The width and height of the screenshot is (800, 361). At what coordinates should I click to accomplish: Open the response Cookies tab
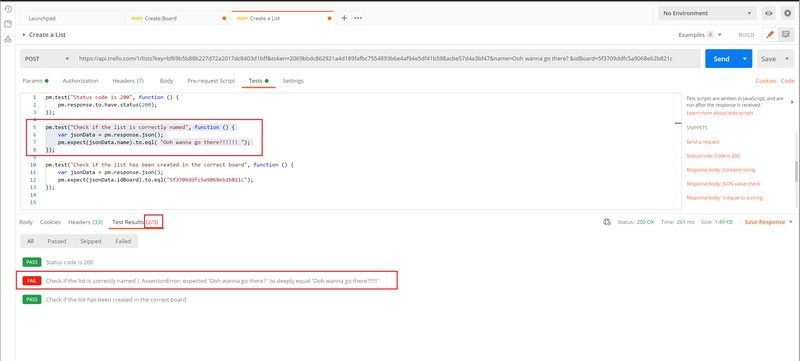pos(50,222)
